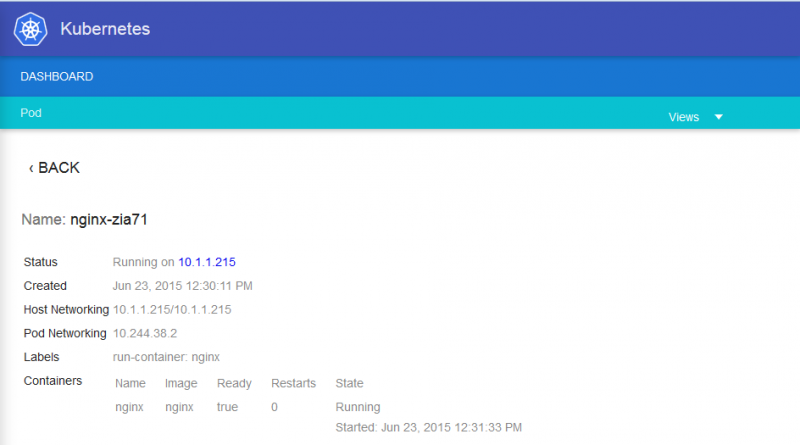
Task: Select the Pod breadcrumb label
Action: click(x=31, y=113)
